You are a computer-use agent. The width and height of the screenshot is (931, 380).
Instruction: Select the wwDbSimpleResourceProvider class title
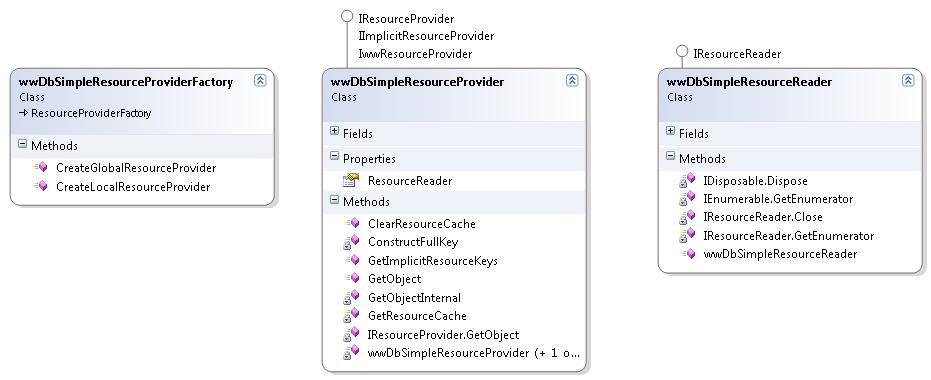coord(417,82)
